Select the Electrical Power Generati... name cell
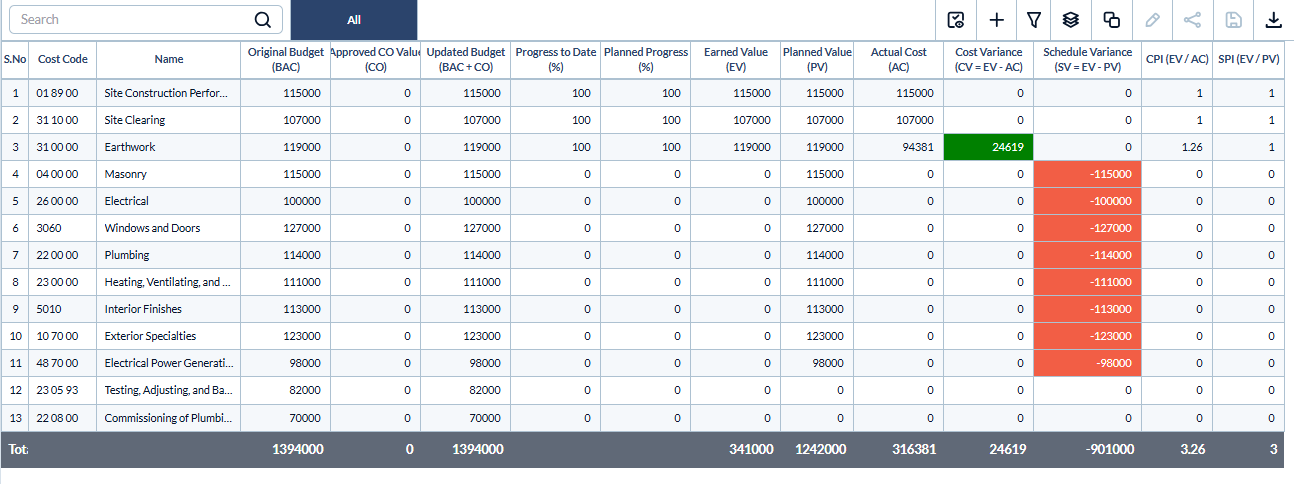 click(169, 363)
